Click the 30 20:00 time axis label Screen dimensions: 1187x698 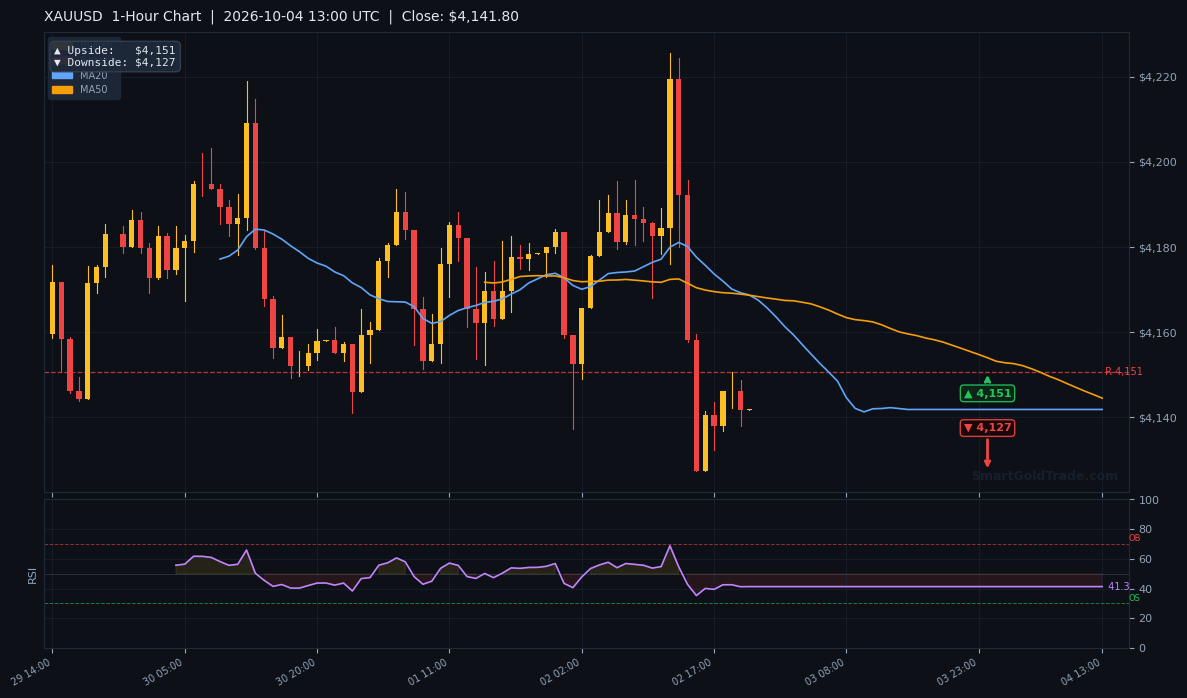tap(295, 672)
